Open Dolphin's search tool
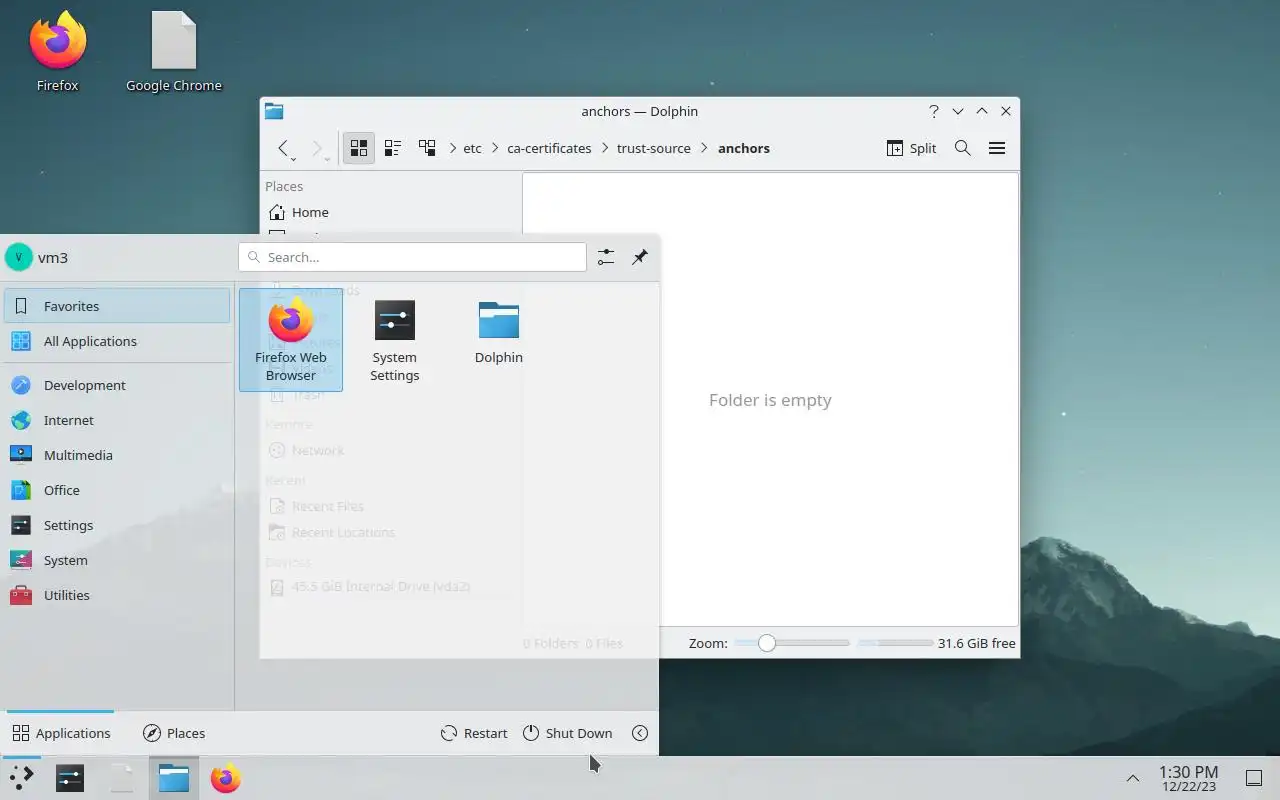 962,148
